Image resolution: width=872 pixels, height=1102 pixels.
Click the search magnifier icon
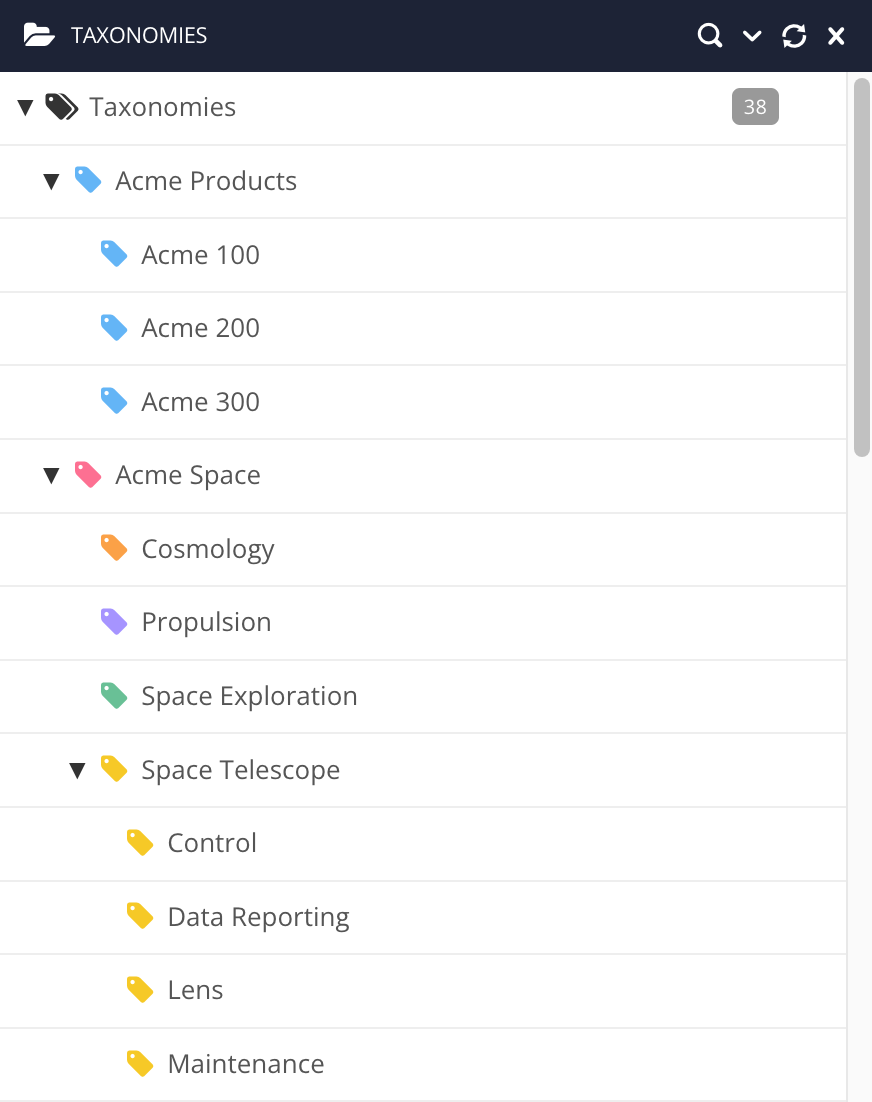click(710, 35)
